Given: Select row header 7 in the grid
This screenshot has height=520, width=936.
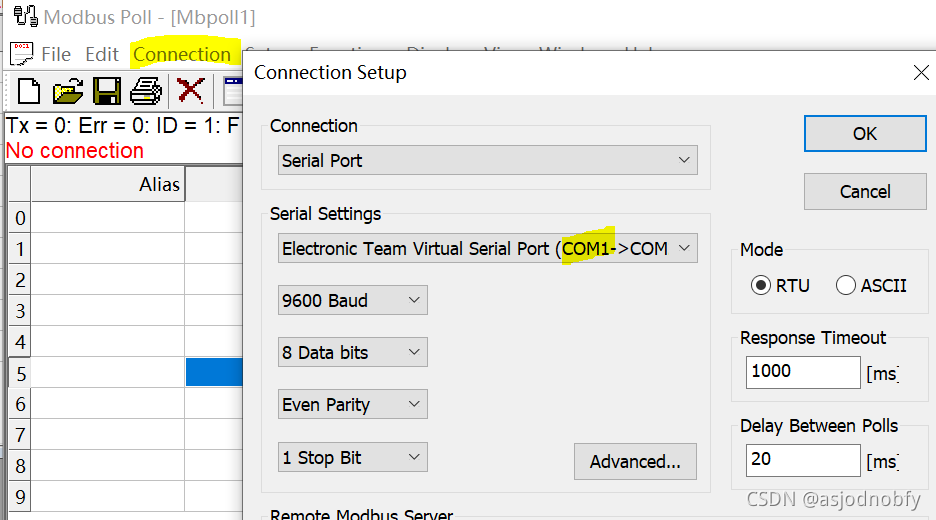Looking at the screenshot, I should pyautogui.click(x=20, y=435).
